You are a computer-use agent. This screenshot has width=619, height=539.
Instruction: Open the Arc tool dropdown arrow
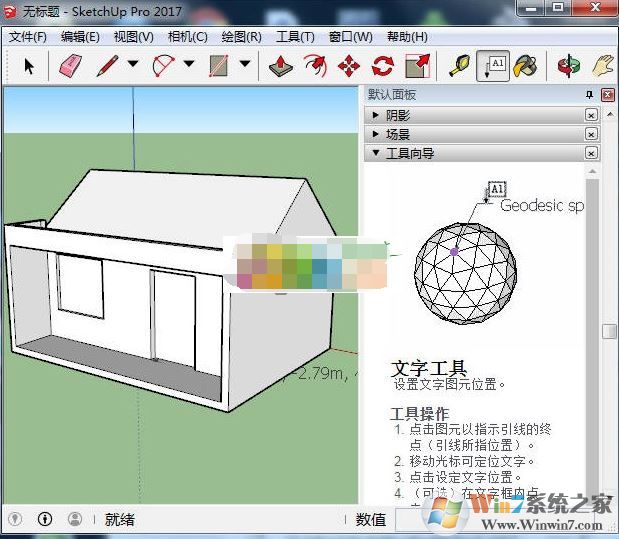tap(189, 64)
